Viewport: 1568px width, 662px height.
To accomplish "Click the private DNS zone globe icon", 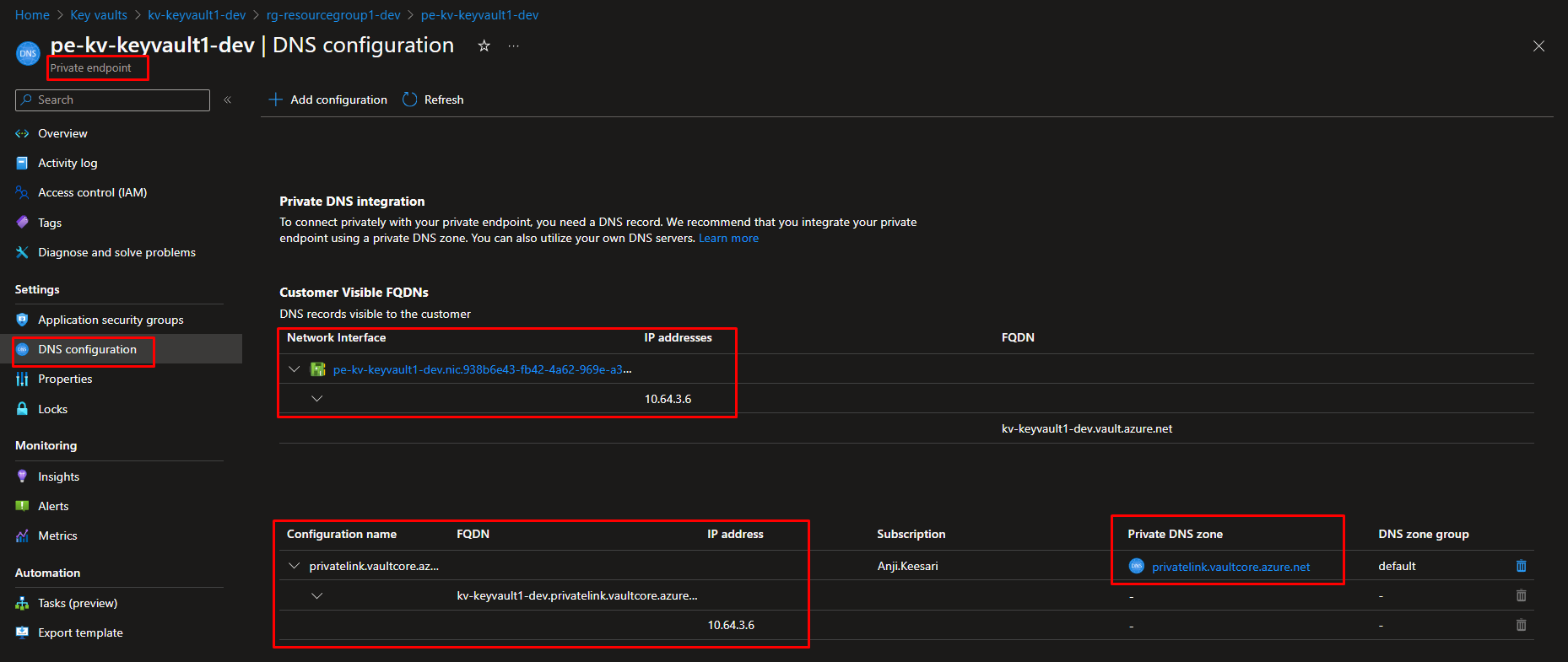I will [1137, 566].
